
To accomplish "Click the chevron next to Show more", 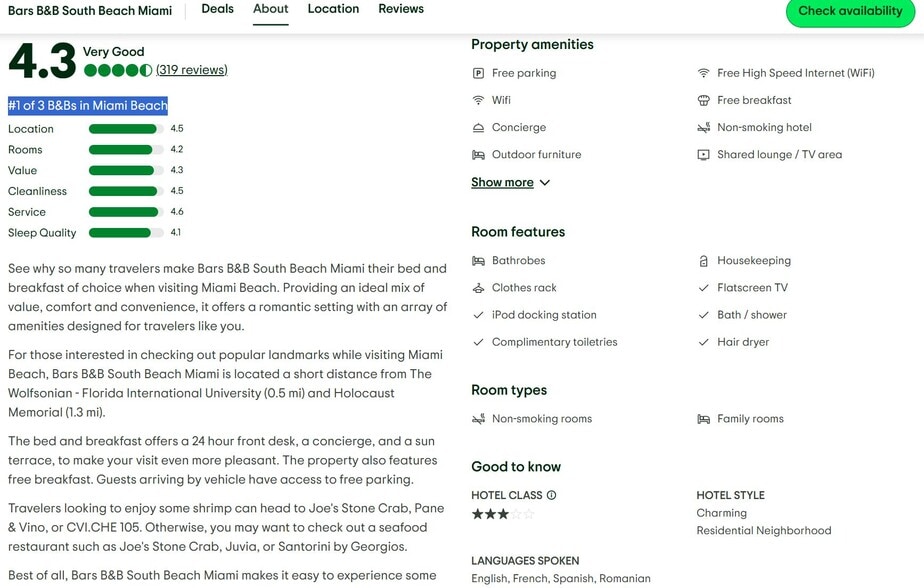I will pos(544,183).
